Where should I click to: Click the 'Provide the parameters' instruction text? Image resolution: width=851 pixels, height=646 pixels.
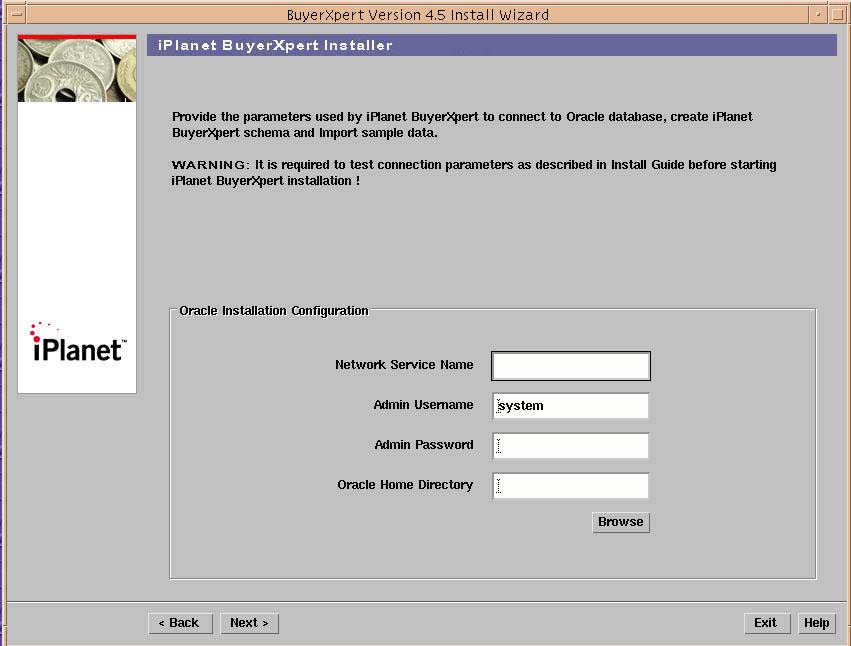462,125
